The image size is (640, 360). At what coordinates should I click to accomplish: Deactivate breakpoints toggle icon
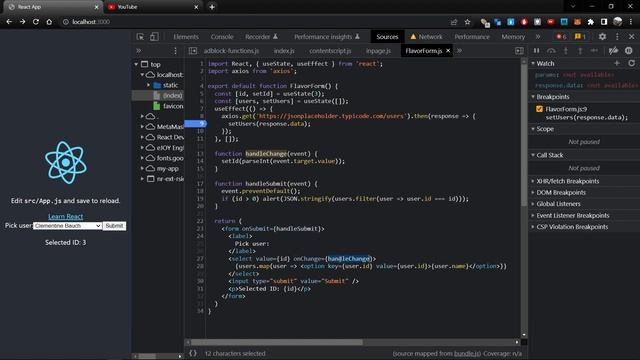click(613, 51)
